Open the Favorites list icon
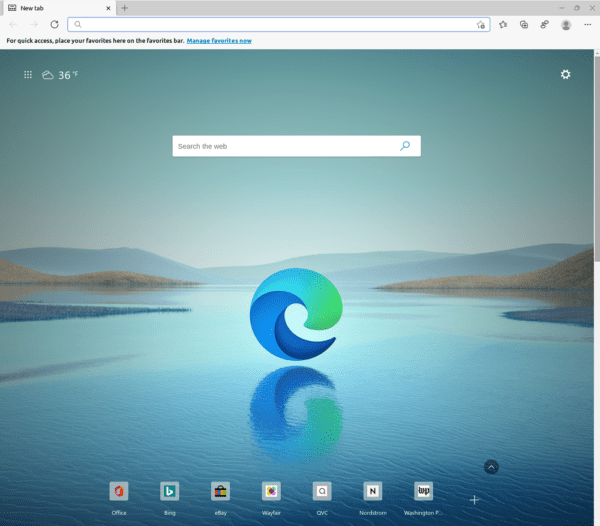 (503, 24)
